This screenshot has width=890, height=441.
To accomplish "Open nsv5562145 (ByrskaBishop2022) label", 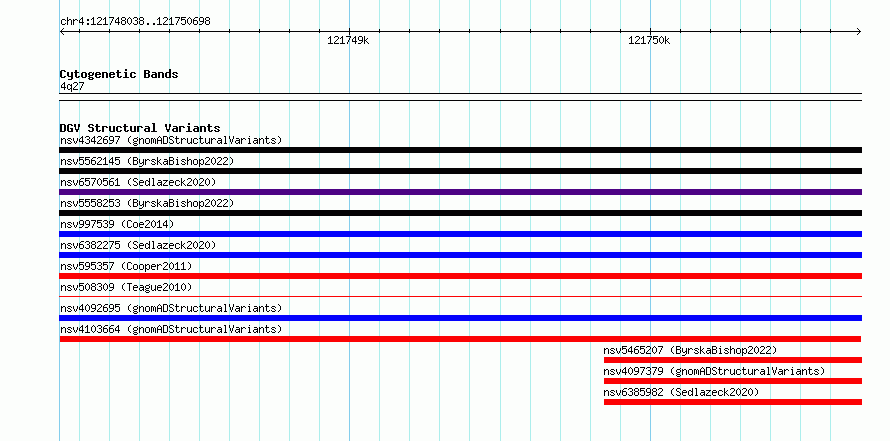I will (x=147, y=161).
